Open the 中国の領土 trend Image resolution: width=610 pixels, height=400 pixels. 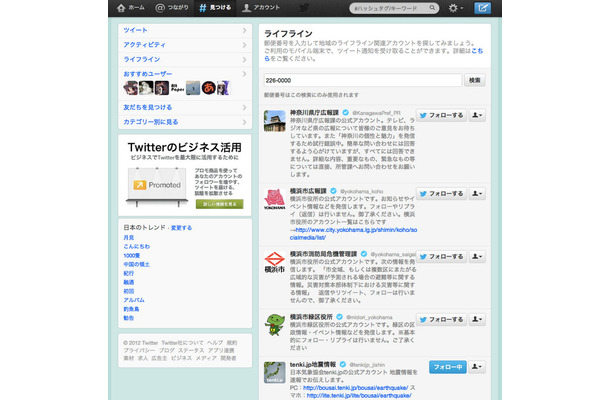pyautogui.click(x=137, y=264)
